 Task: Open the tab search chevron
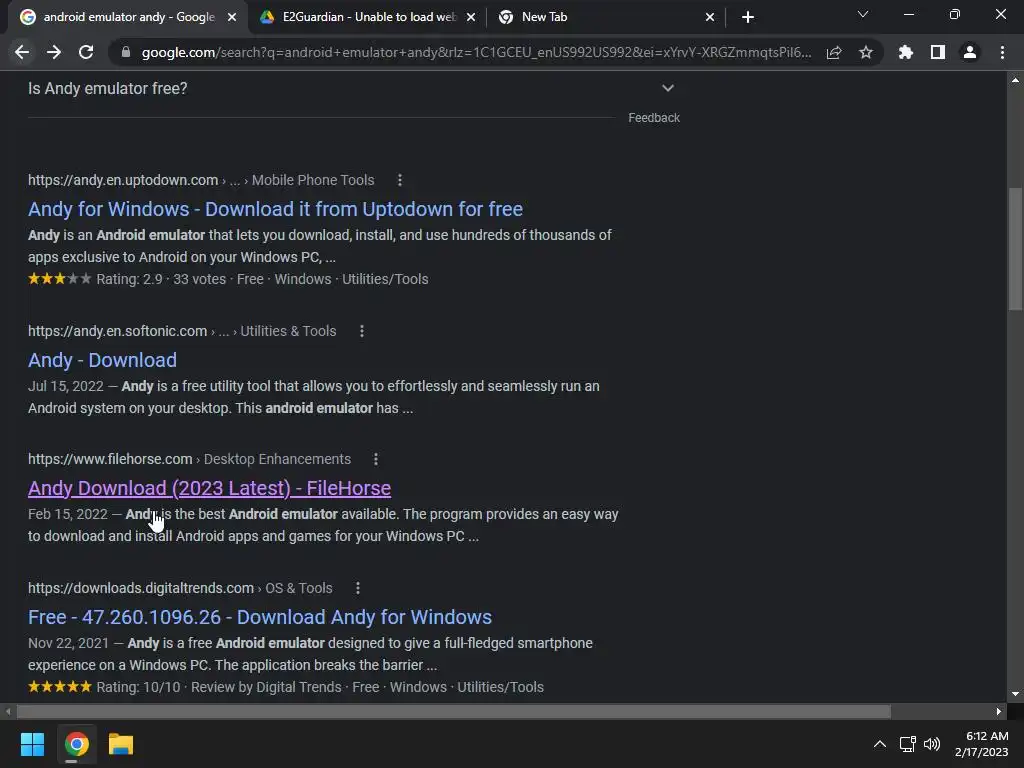863,14
